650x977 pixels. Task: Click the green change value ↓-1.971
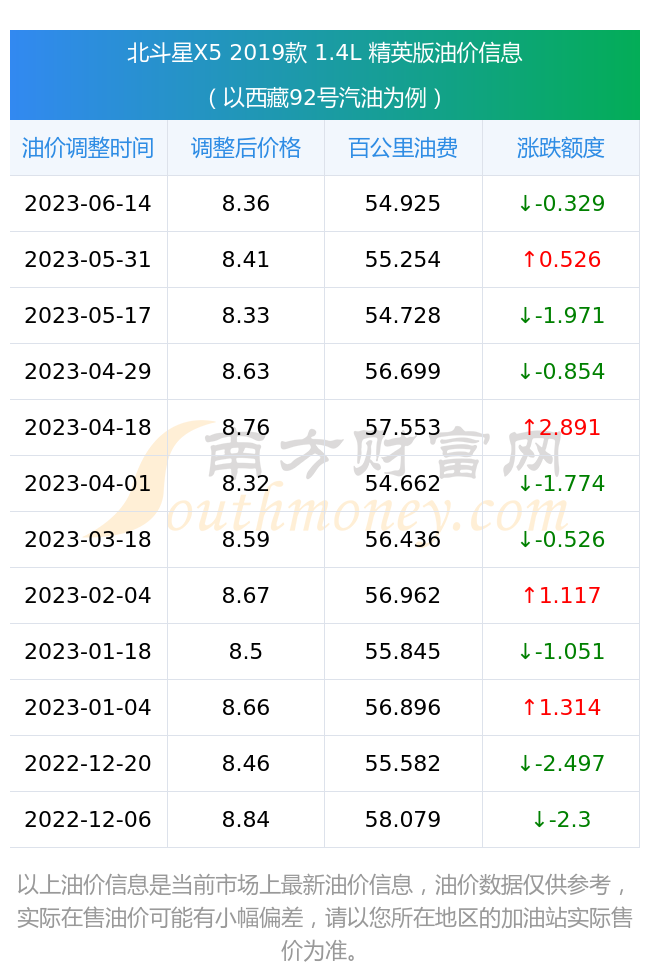click(x=562, y=316)
